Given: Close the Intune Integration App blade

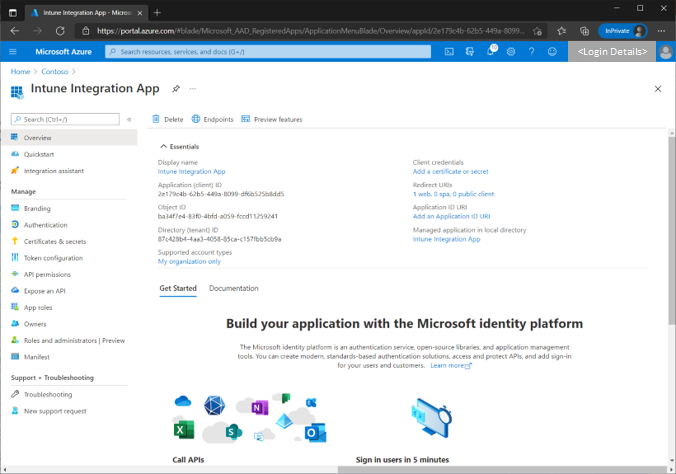Looking at the screenshot, I should pos(658,89).
